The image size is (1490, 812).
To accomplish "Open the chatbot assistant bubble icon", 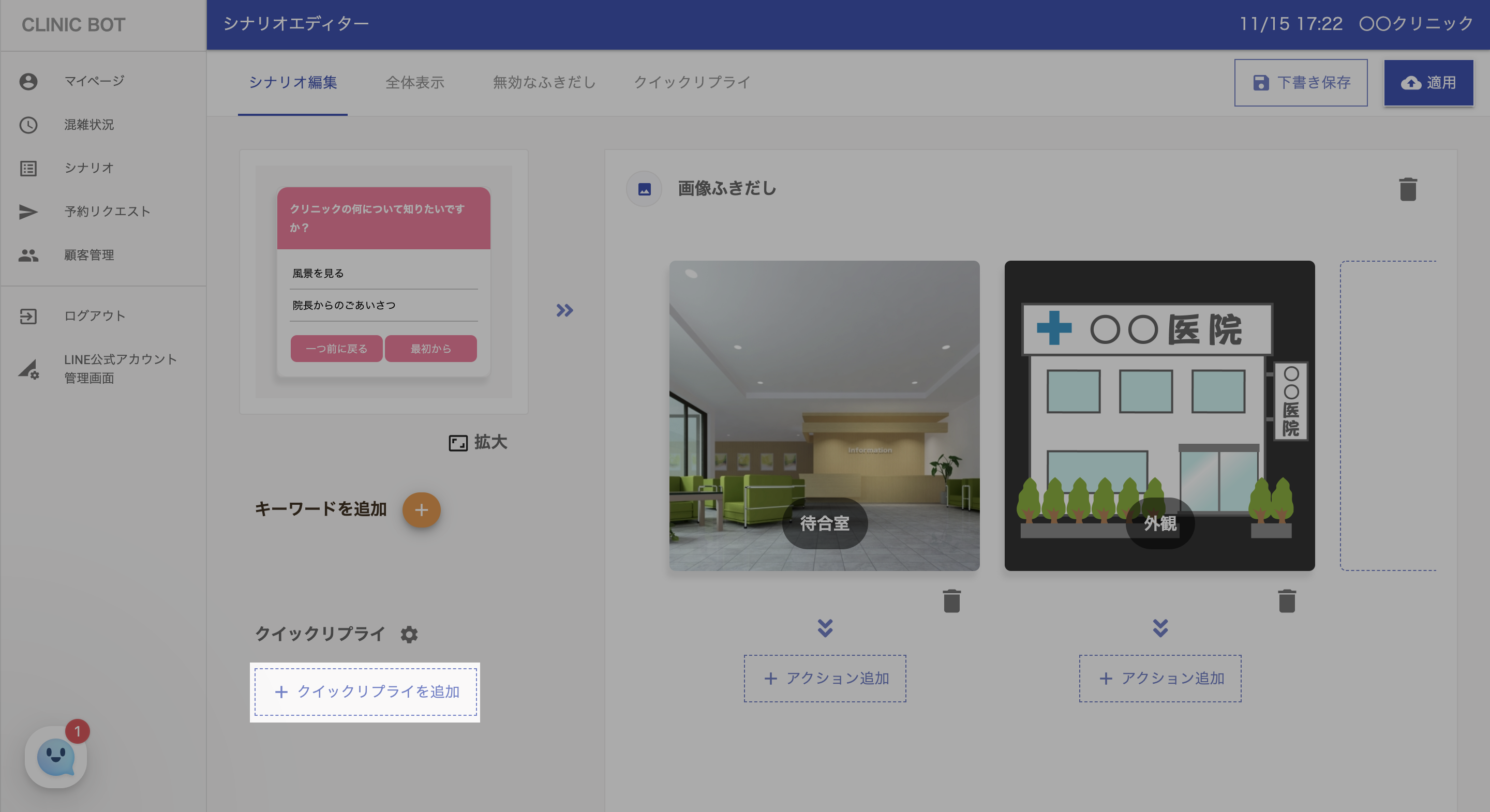I will [55, 757].
